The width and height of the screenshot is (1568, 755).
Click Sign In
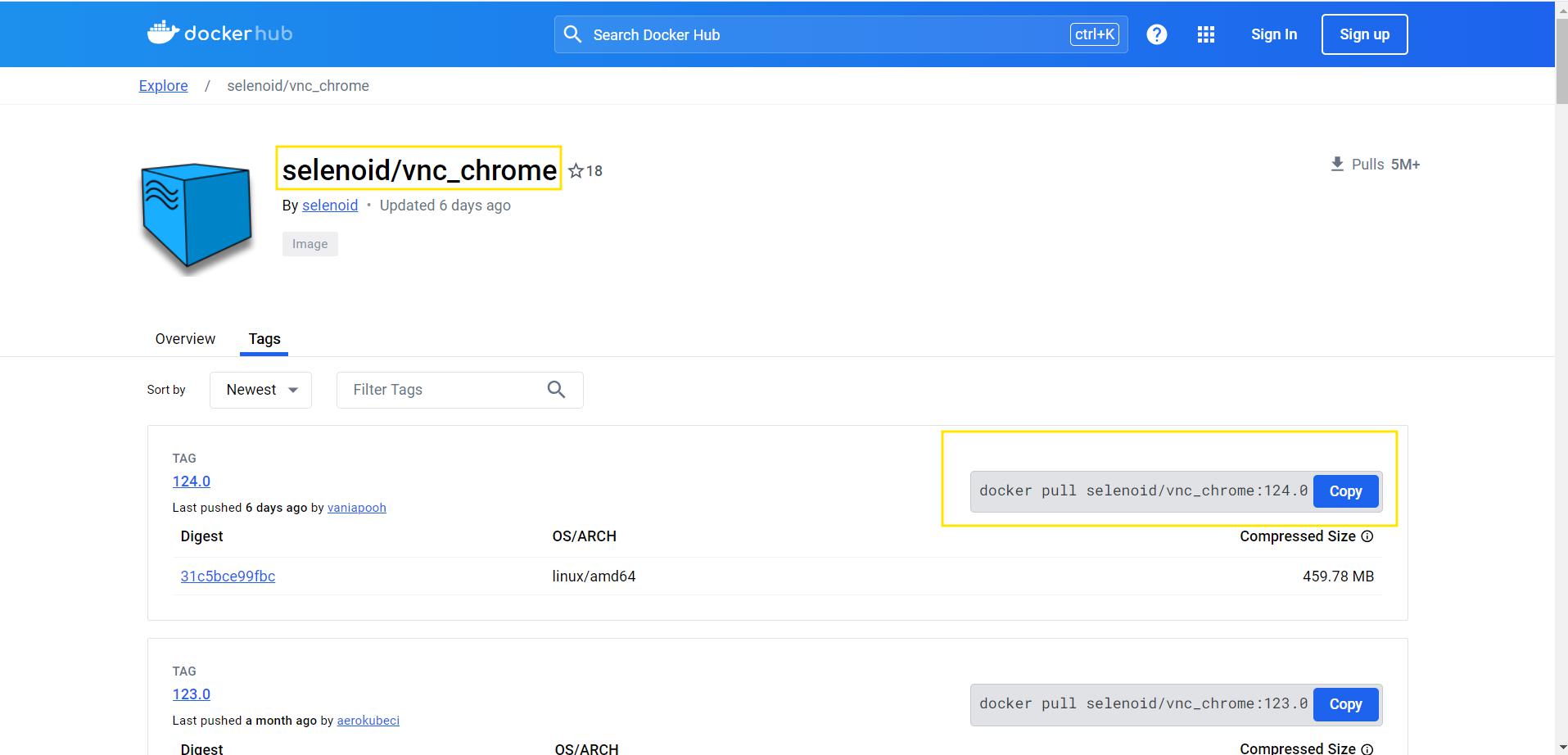click(1274, 34)
